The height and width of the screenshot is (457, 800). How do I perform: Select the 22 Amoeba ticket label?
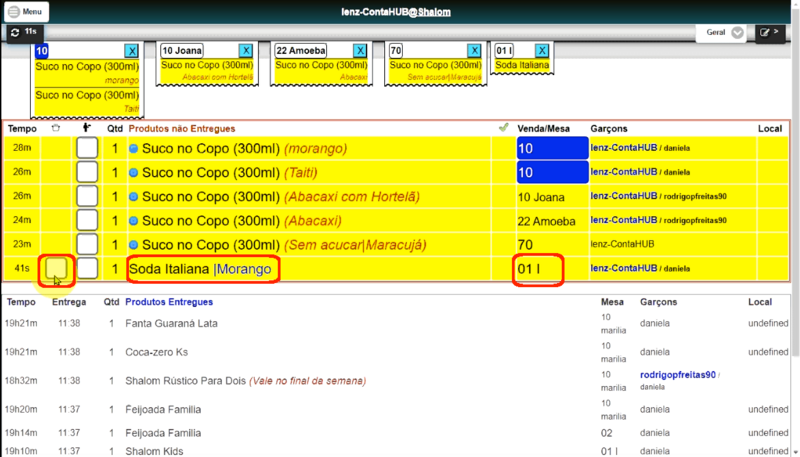point(301,50)
